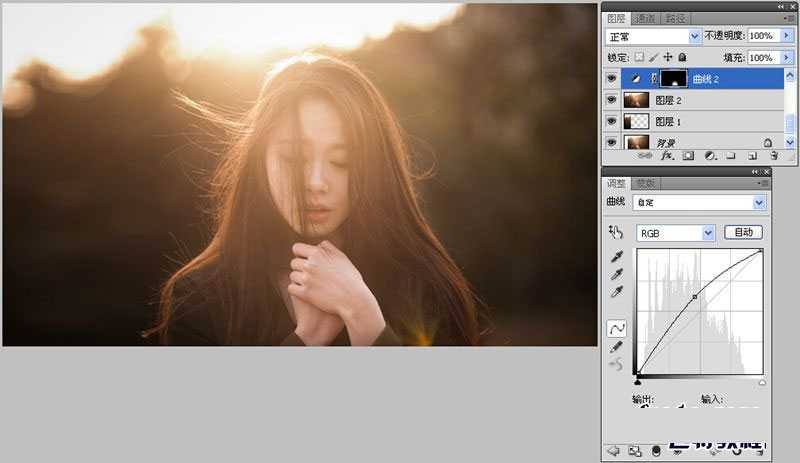Create new adjustment layer icon

coord(710,156)
